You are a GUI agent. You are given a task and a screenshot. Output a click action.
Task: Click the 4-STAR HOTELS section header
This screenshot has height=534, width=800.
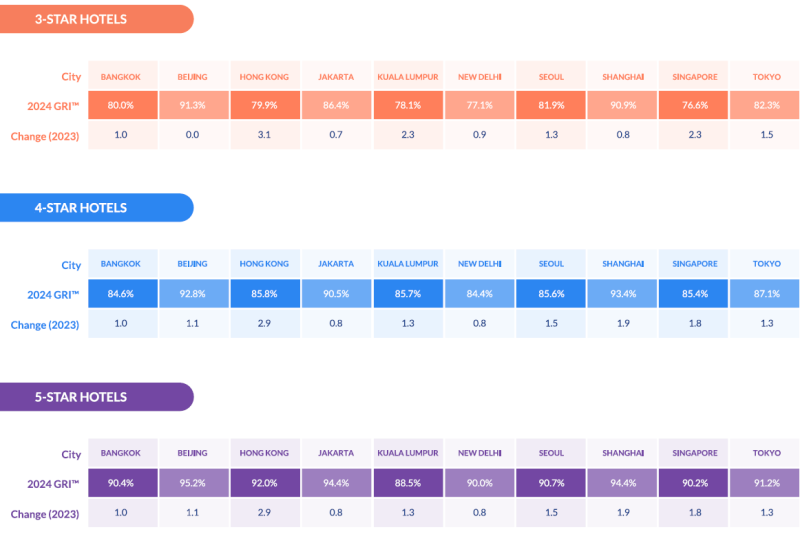tap(80, 208)
